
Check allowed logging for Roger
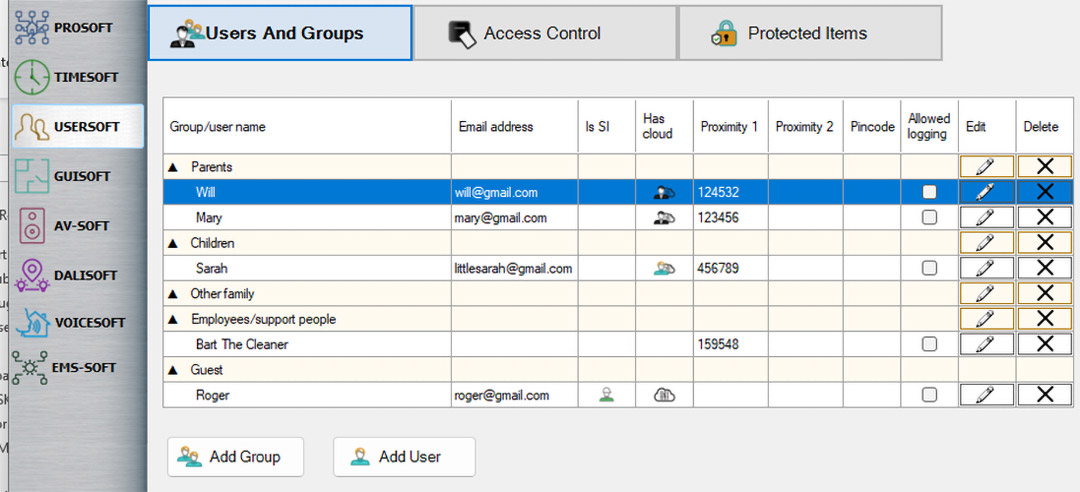coord(929,395)
